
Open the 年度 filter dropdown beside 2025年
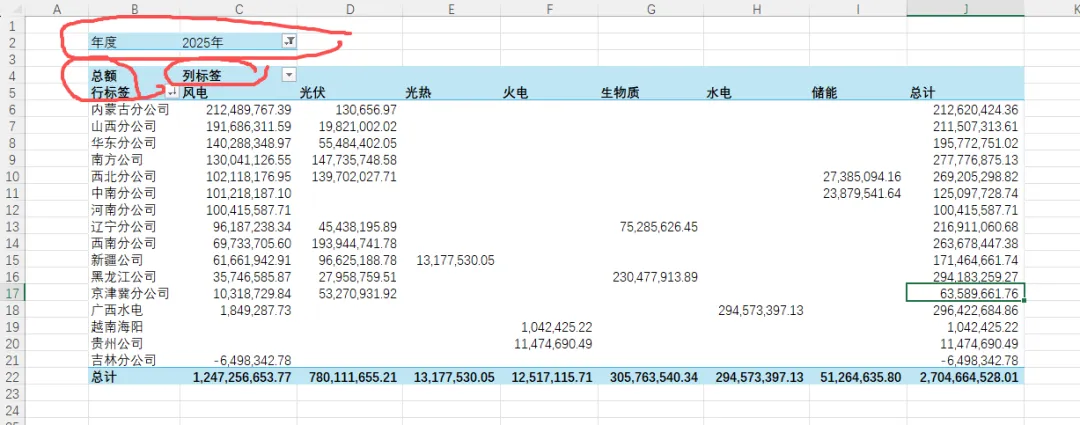[x=290, y=42]
